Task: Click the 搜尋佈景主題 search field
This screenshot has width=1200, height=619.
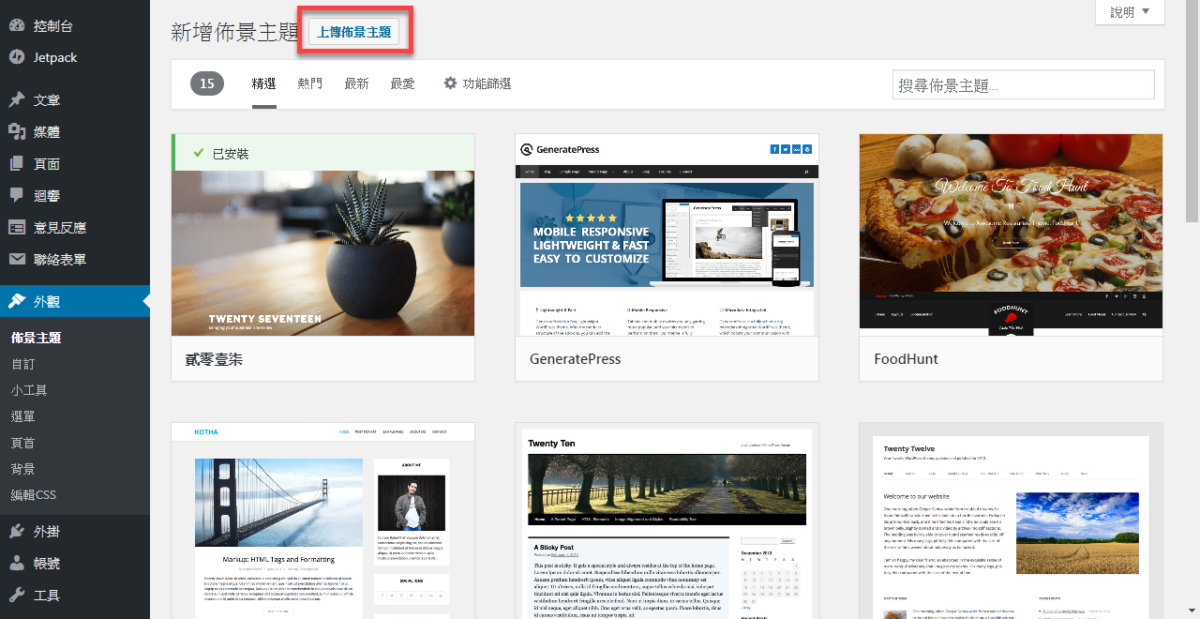Action: (x=1023, y=85)
